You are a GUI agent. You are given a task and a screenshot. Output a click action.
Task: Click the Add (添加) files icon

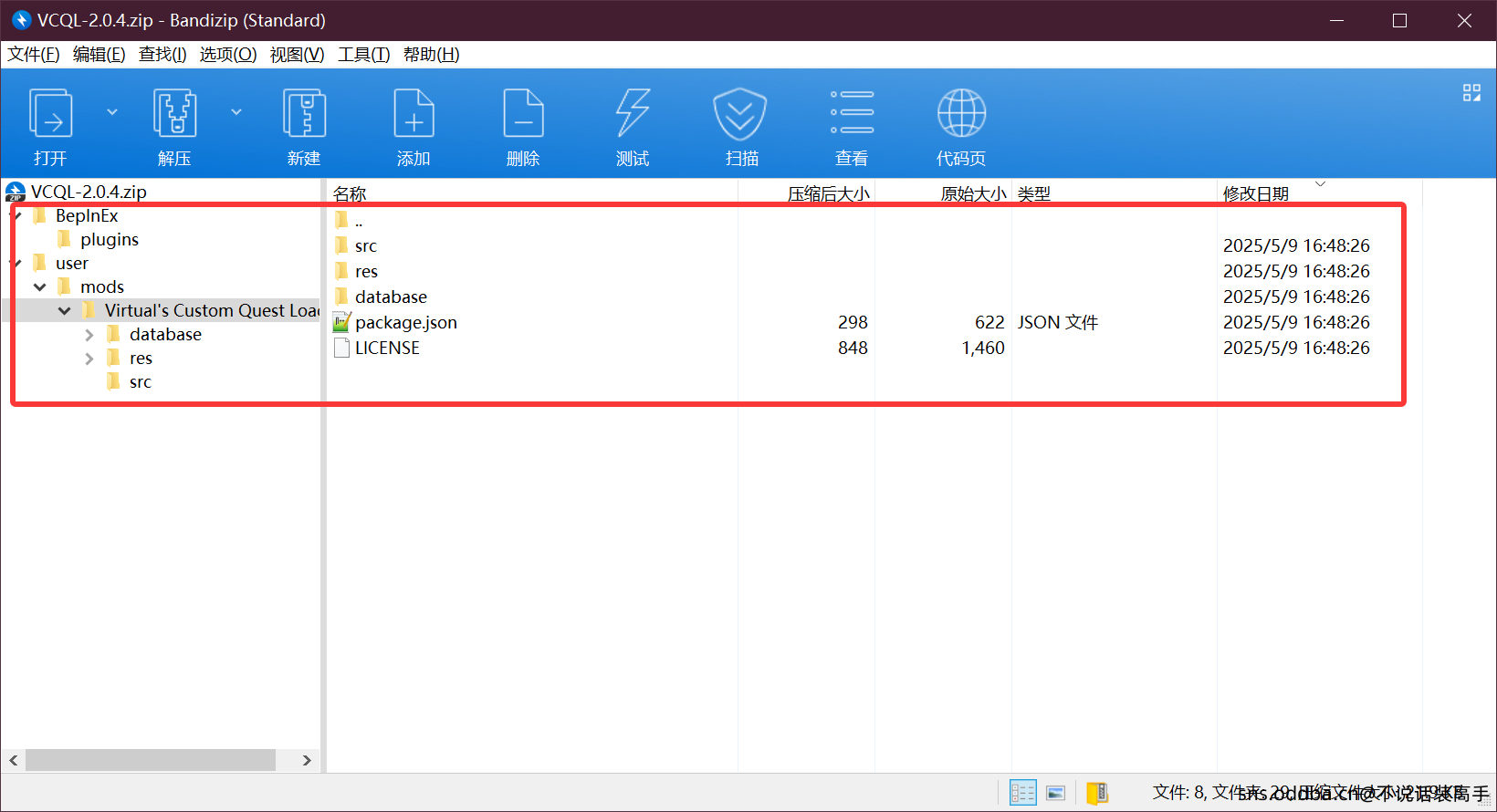[x=414, y=113]
